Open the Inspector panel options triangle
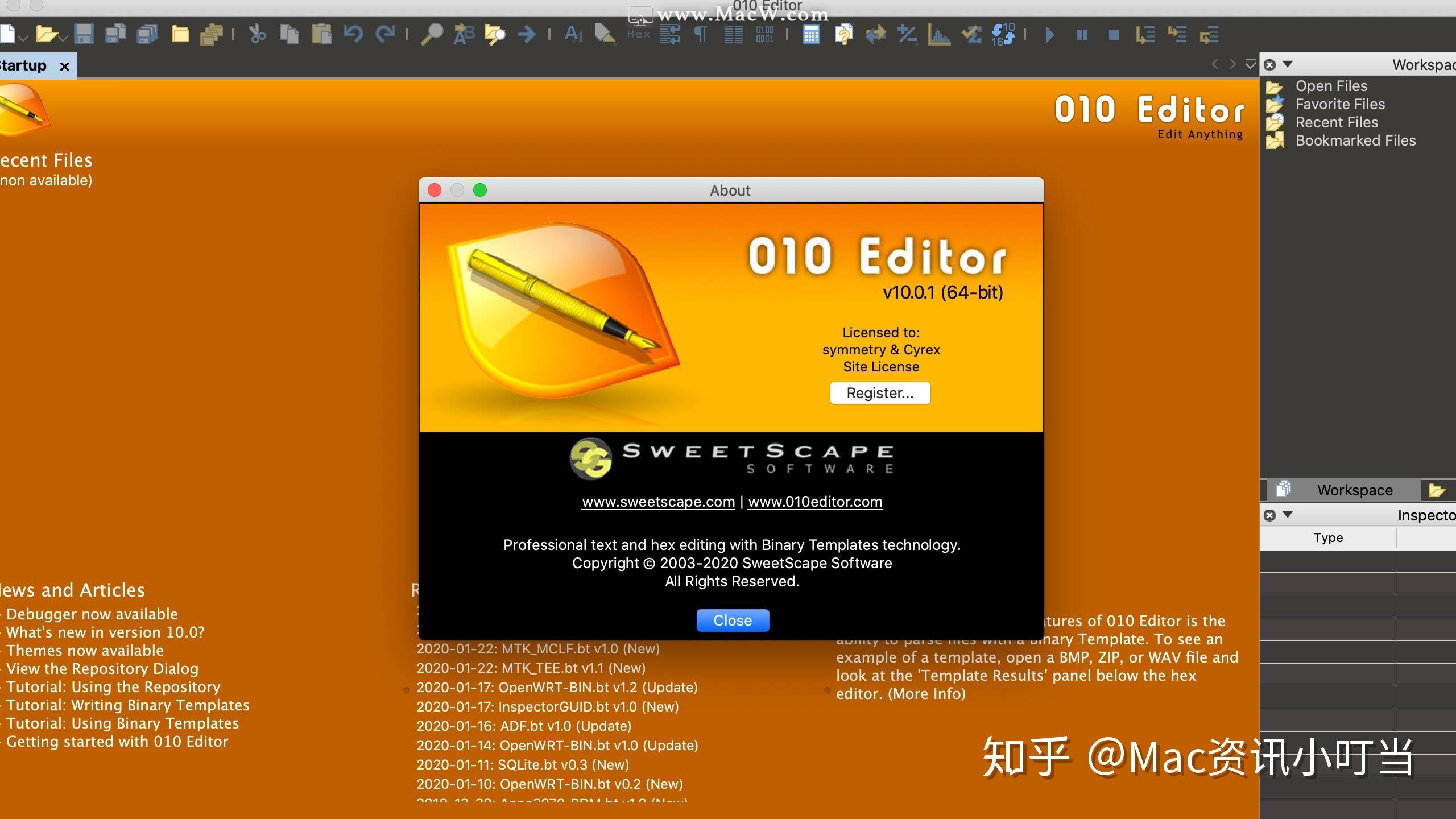Image resolution: width=1456 pixels, height=819 pixels. (x=1288, y=514)
